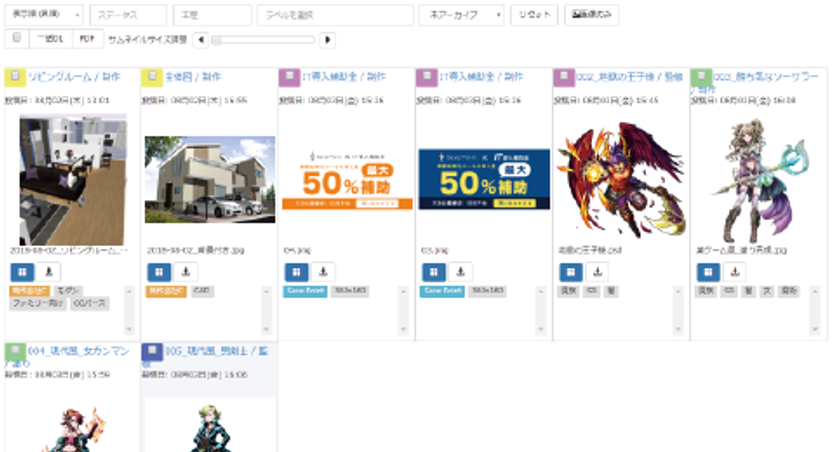Click the thumbnail size decrease arrow
This screenshot has width=840, height=452.
tap(201, 40)
